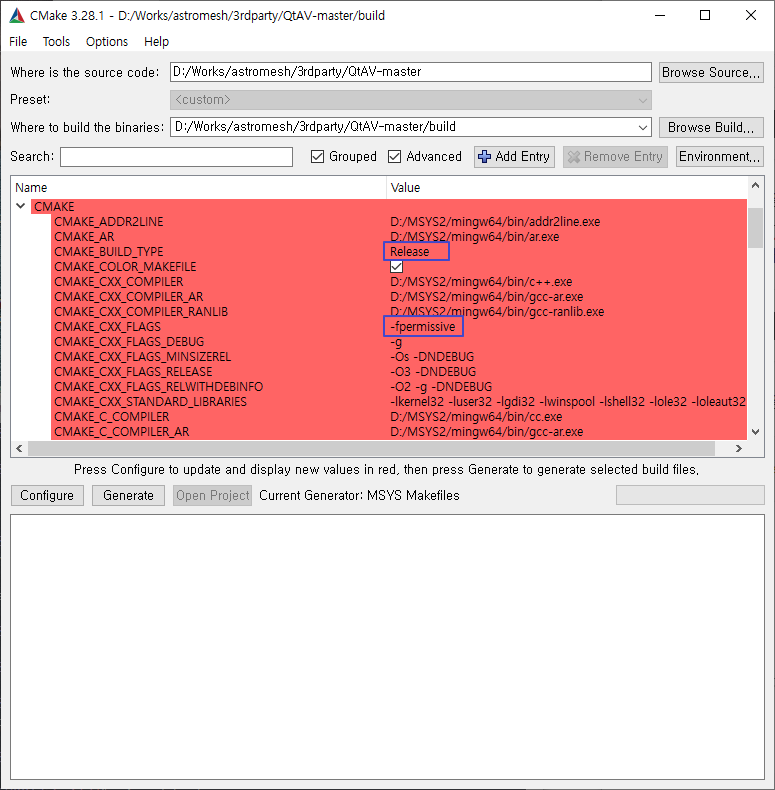Open the Options menu
This screenshot has height=790, width=775.
click(107, 42)
